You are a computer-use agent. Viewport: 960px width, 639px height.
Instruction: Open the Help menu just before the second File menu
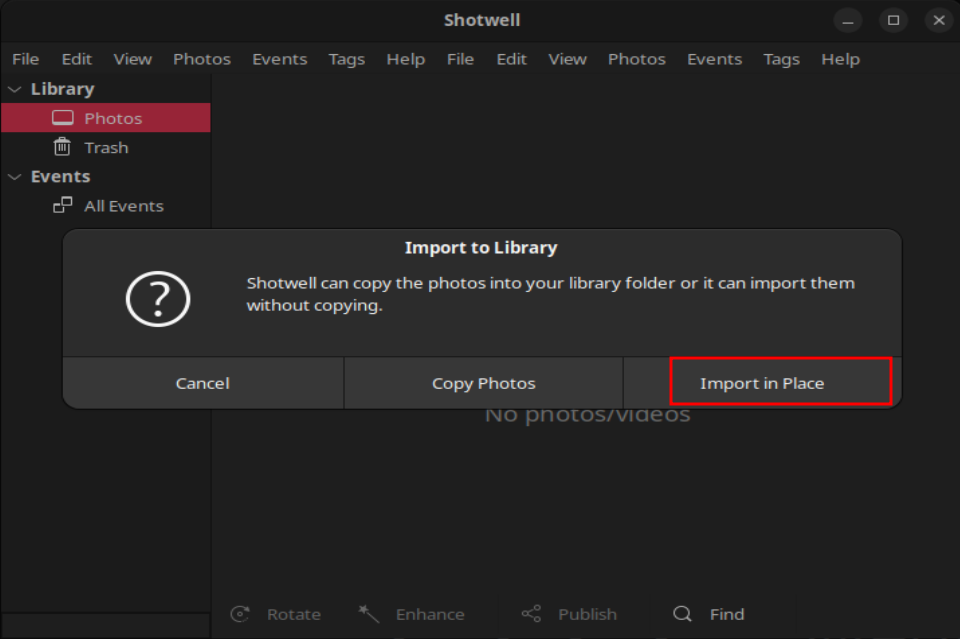[406, 59]
